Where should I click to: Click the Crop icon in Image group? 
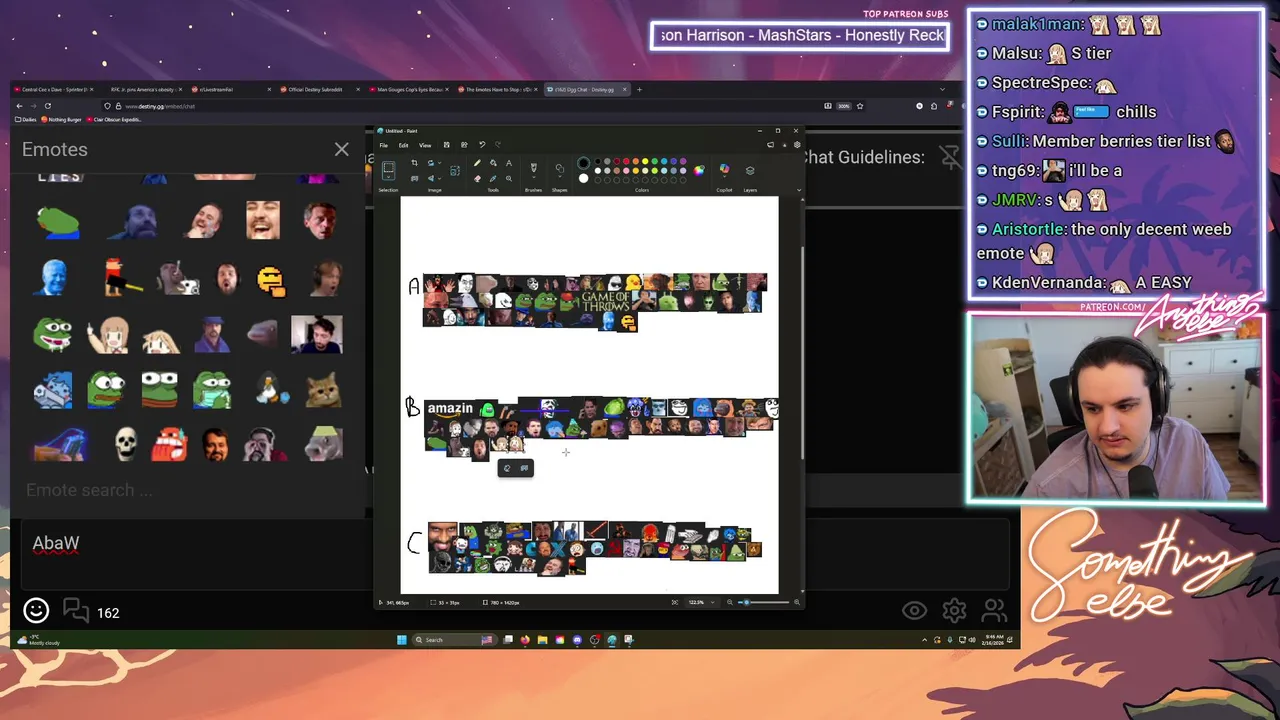pyautogui.click(x=414, y=163)
